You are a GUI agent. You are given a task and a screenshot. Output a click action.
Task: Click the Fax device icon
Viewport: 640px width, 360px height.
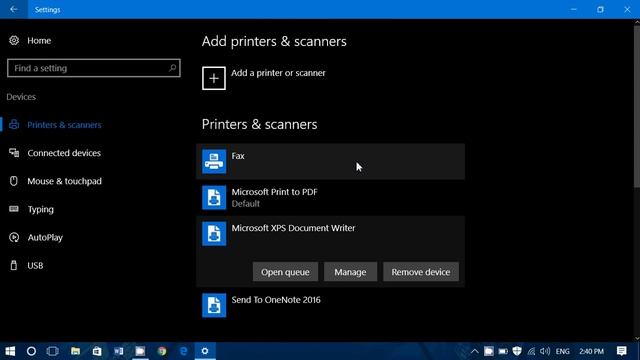tap(214, 161)
